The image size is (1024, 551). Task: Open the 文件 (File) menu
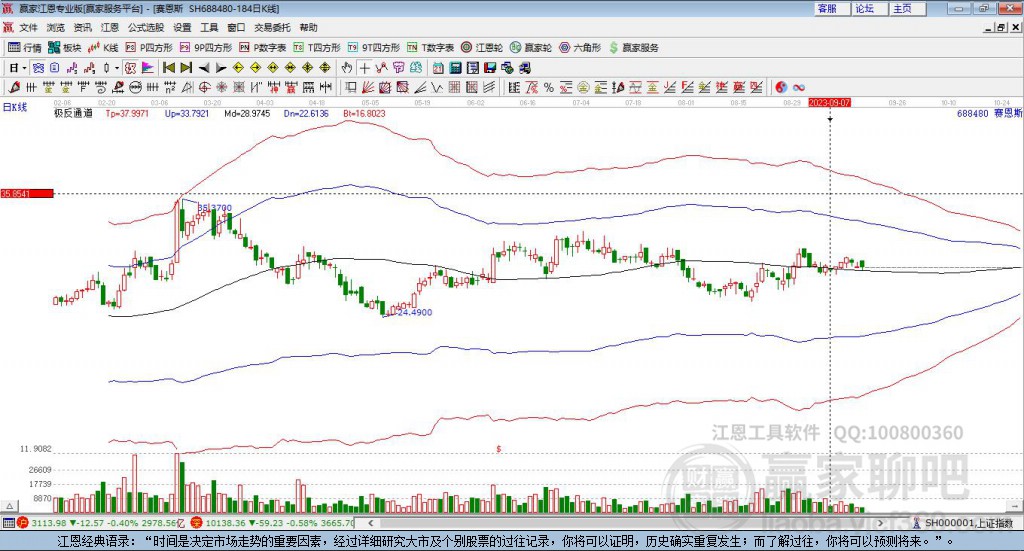[28, 27]
